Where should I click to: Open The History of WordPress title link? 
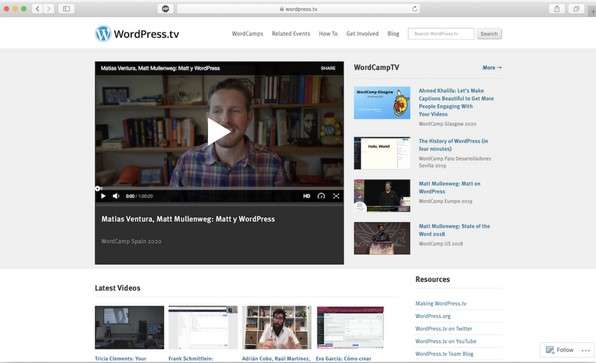(x=453, y=145)
